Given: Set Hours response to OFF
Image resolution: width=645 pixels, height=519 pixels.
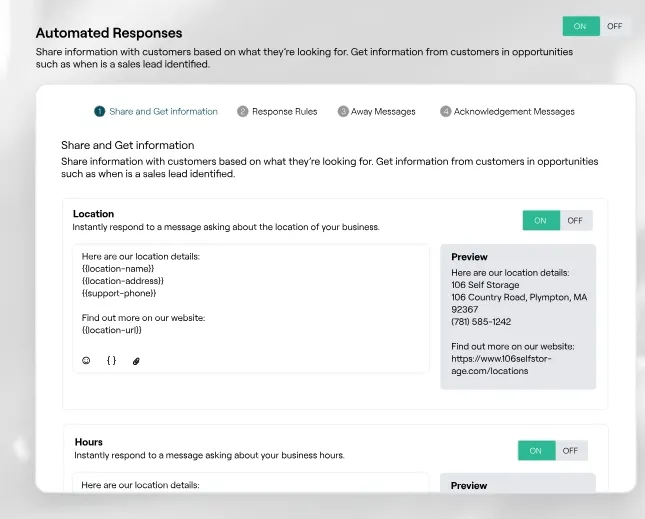Looking at the screenshot, I should 571,451.
